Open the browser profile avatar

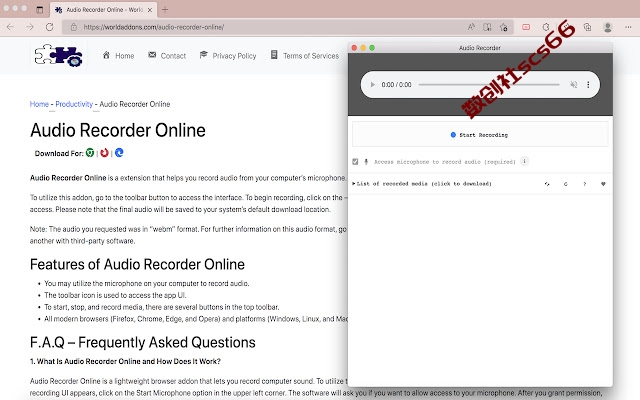pos(608,27)
